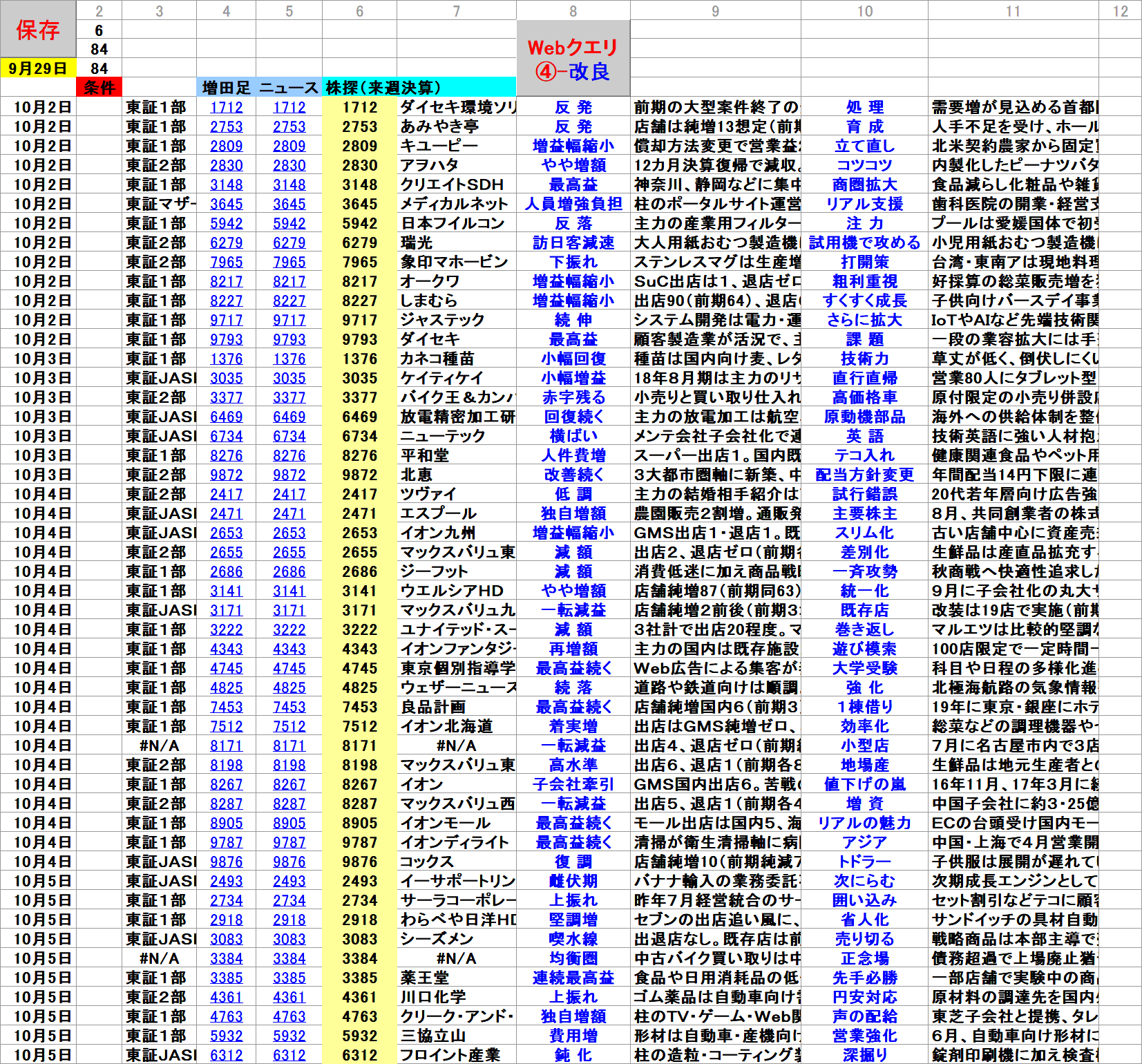Image resolution: width=1142 pixels, height=1064 pixels.
Task: Select the イオンモール company name cell
Action: coord(457,823)
